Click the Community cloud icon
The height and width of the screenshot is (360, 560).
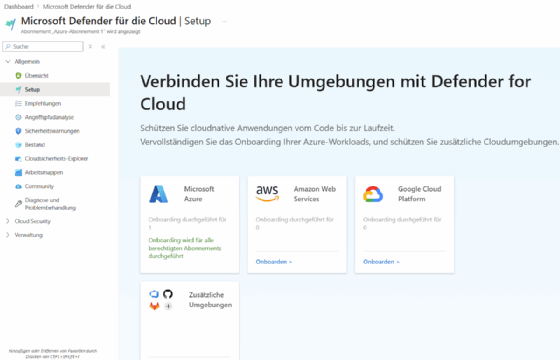[x=18, y=186]
